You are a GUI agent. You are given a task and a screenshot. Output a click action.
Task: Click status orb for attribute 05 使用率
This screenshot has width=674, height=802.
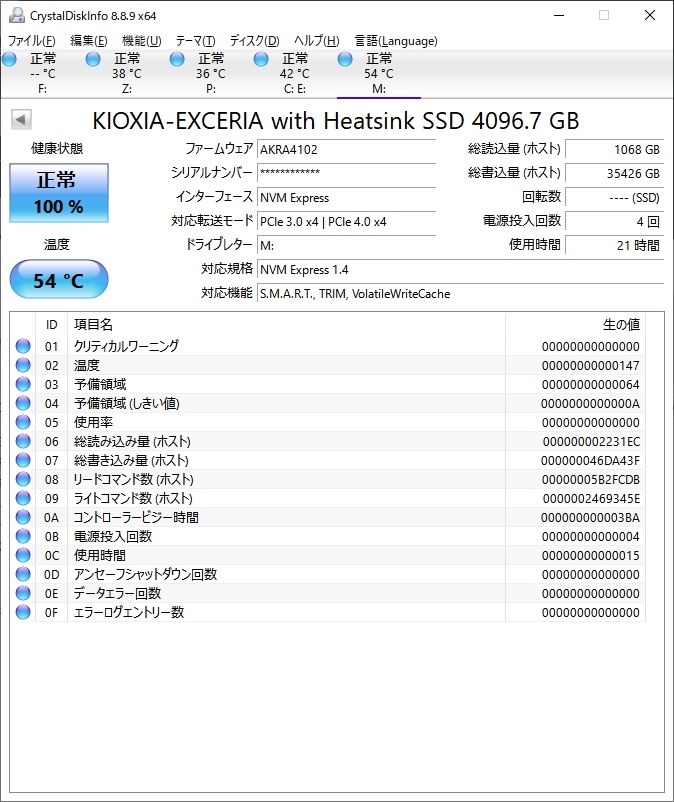click(23, 422)
